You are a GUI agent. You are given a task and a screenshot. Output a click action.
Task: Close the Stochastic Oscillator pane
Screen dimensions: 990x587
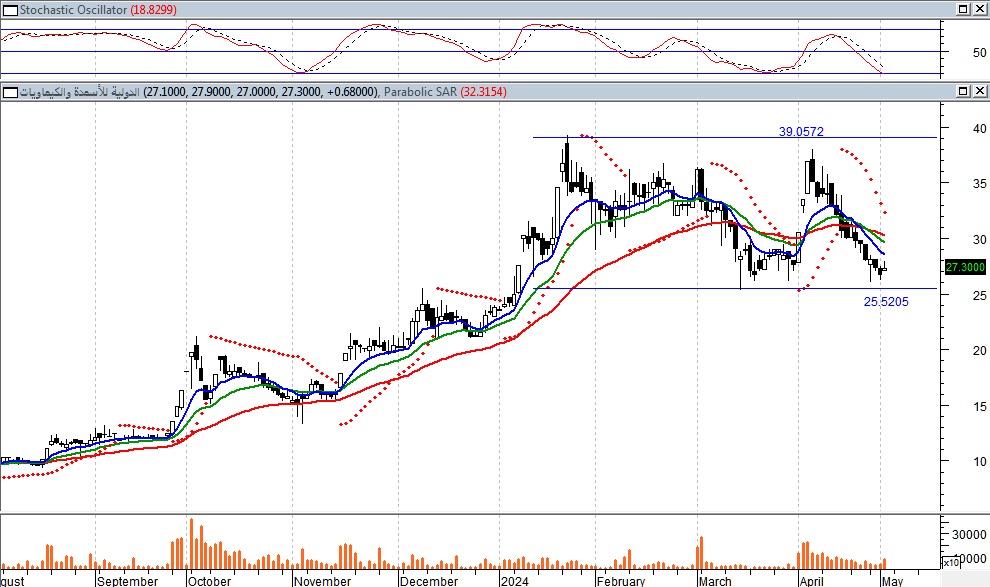(x=978, y=8)
